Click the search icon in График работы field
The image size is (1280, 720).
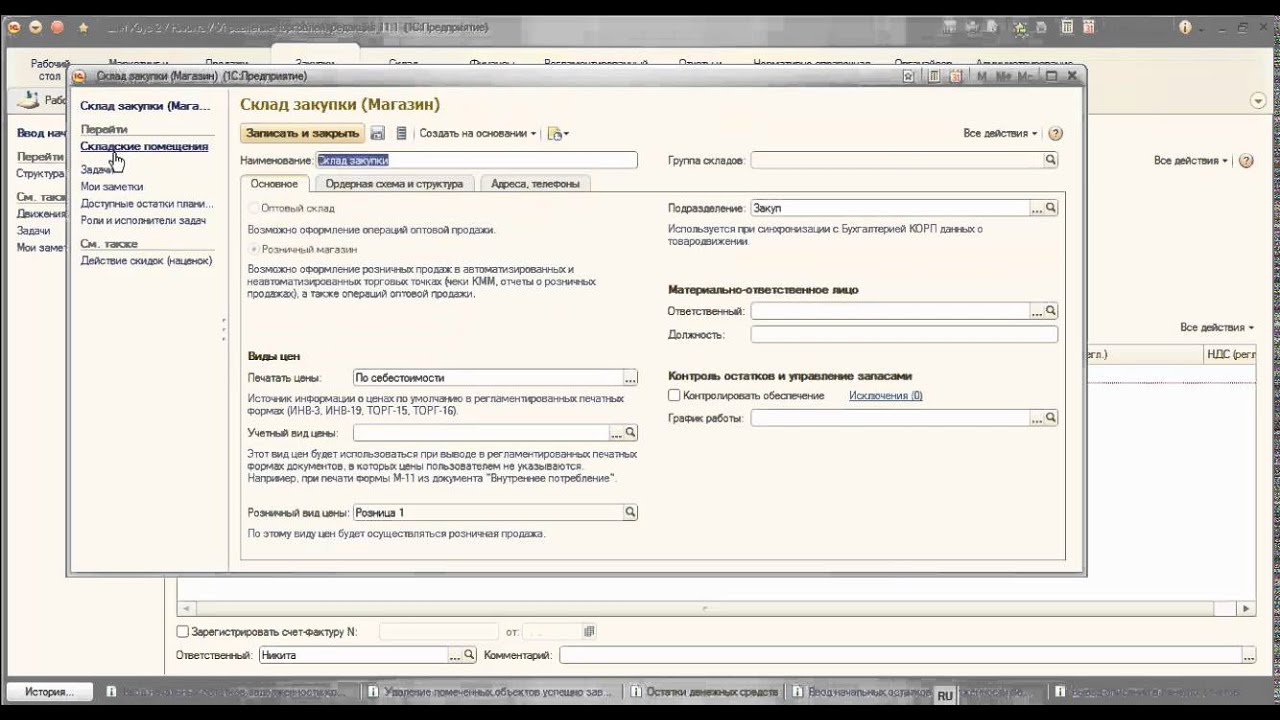1050,418
